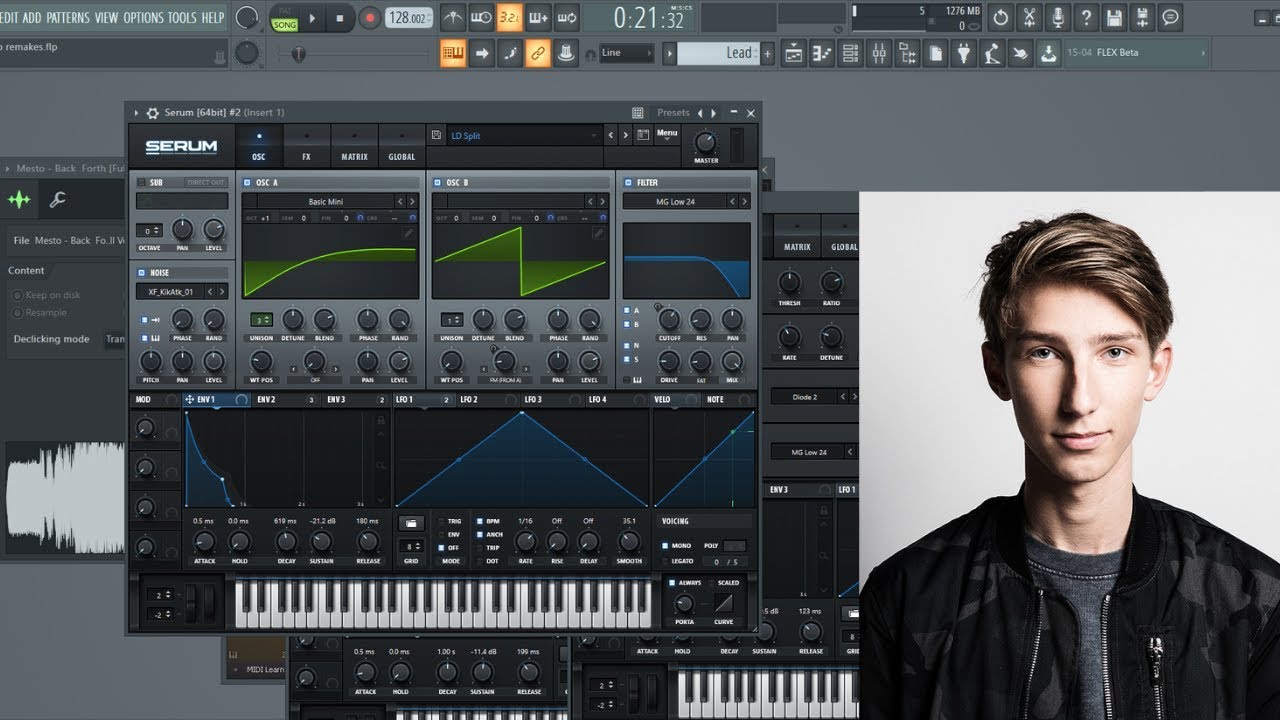Click the microphone audio recording icon
Screen dimensions: 1280x720
(1057, 18)
